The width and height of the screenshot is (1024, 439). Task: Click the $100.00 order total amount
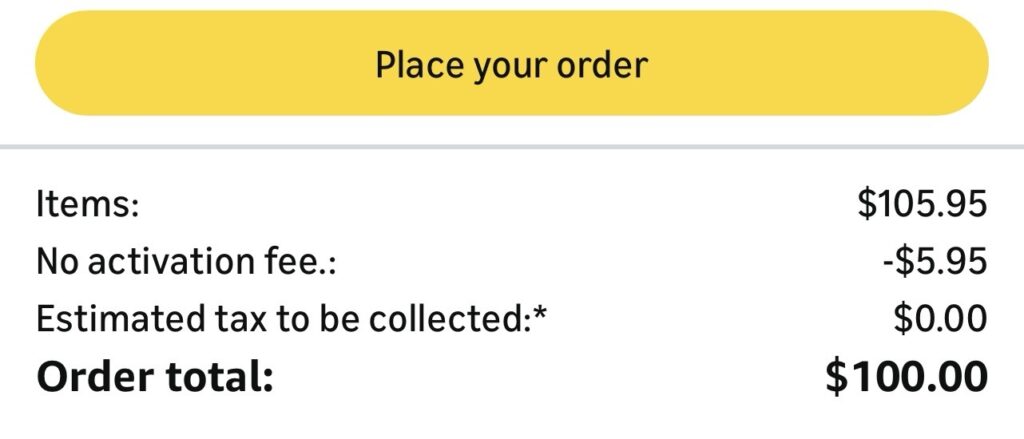(x=906, y=378)
